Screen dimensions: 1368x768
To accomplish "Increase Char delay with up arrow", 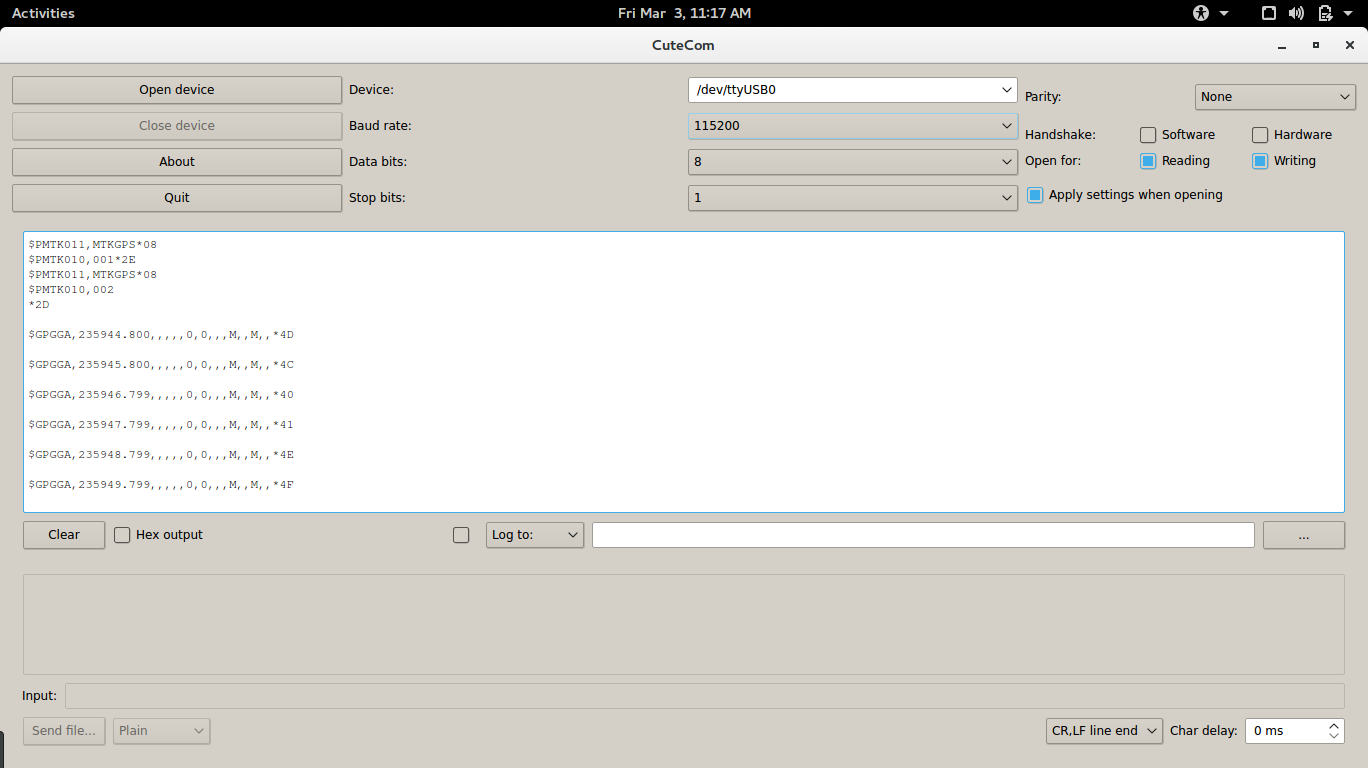I will click(x=1334, y=725).
